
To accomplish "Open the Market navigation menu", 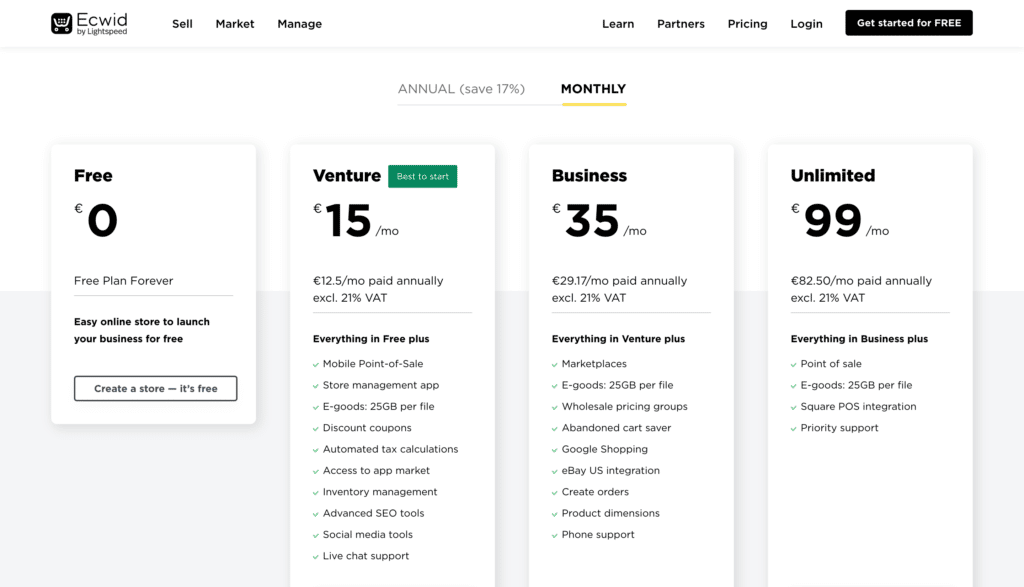I will [234, 24].
